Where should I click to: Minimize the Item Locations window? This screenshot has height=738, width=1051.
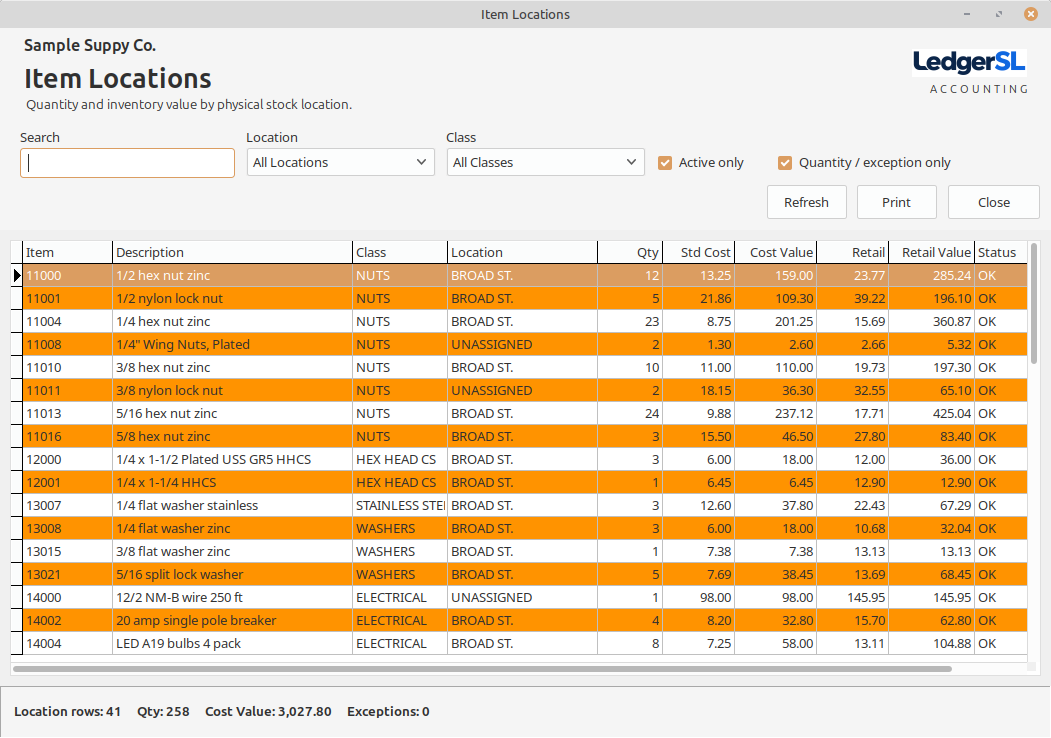tap(967, 14)
